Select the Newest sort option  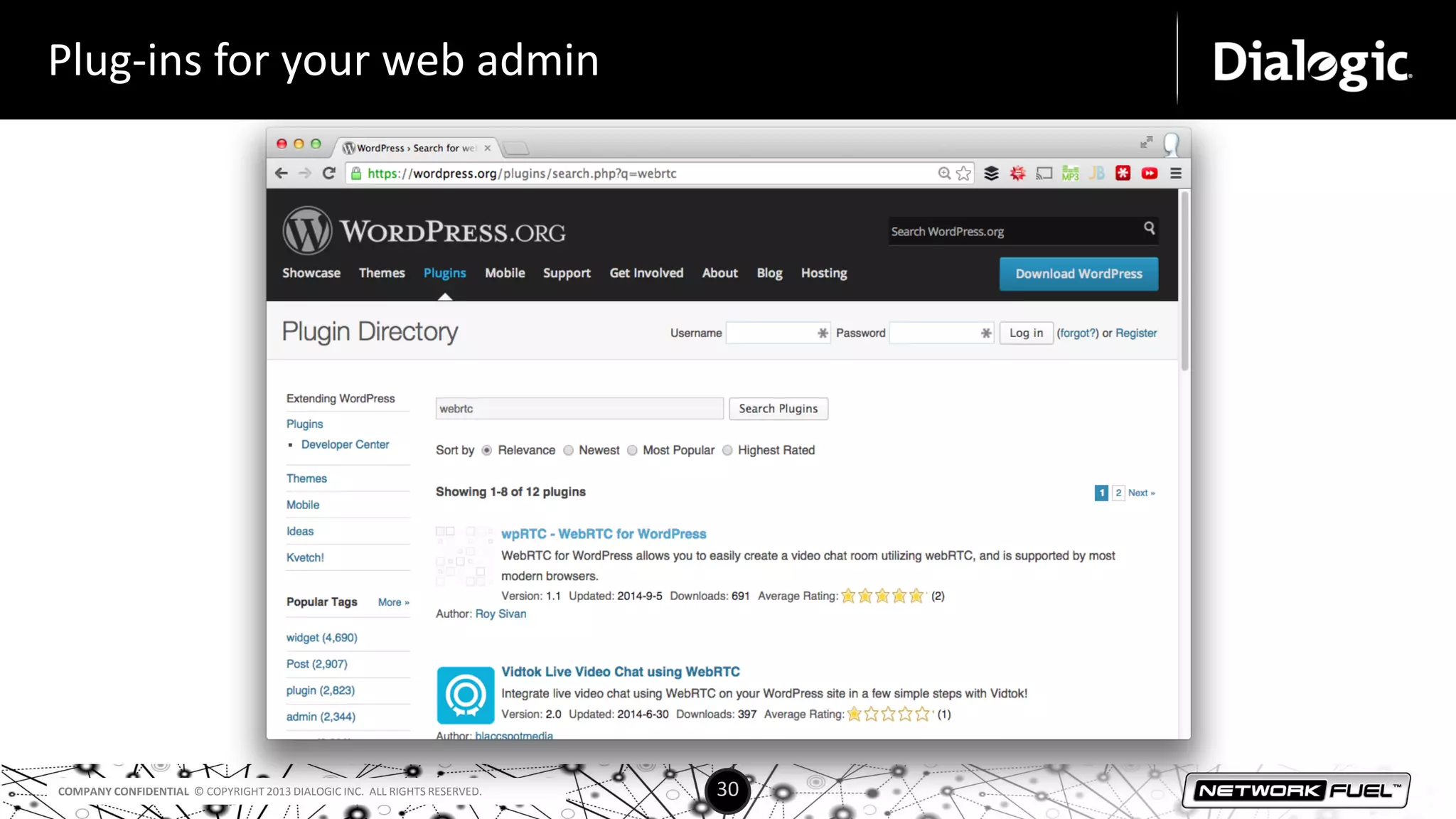coord(569,451)
